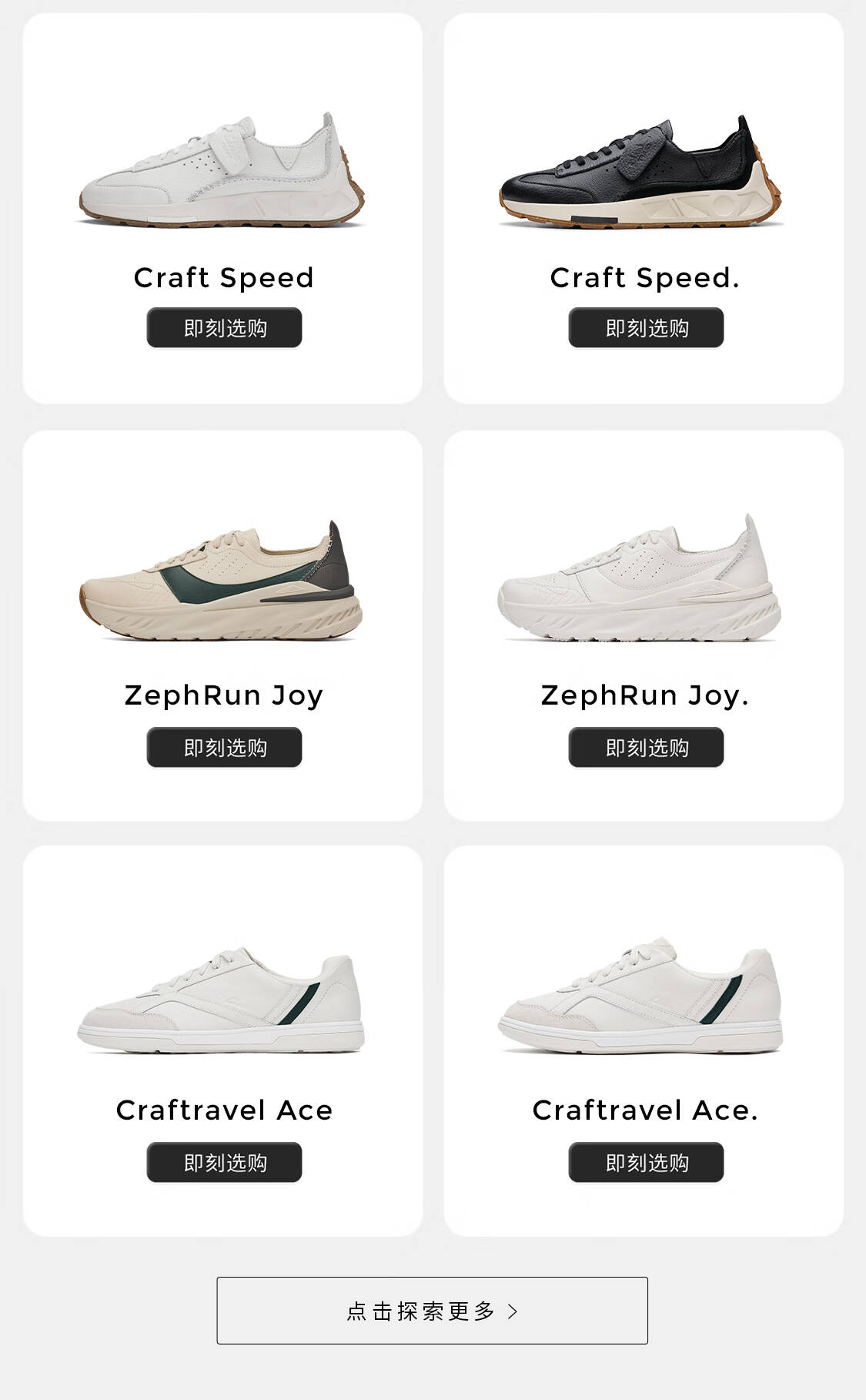Viewport: 866px width, 1400px height.
Task: Click 即刻选购 under white Craft Speed
Action: pos(224,328)
